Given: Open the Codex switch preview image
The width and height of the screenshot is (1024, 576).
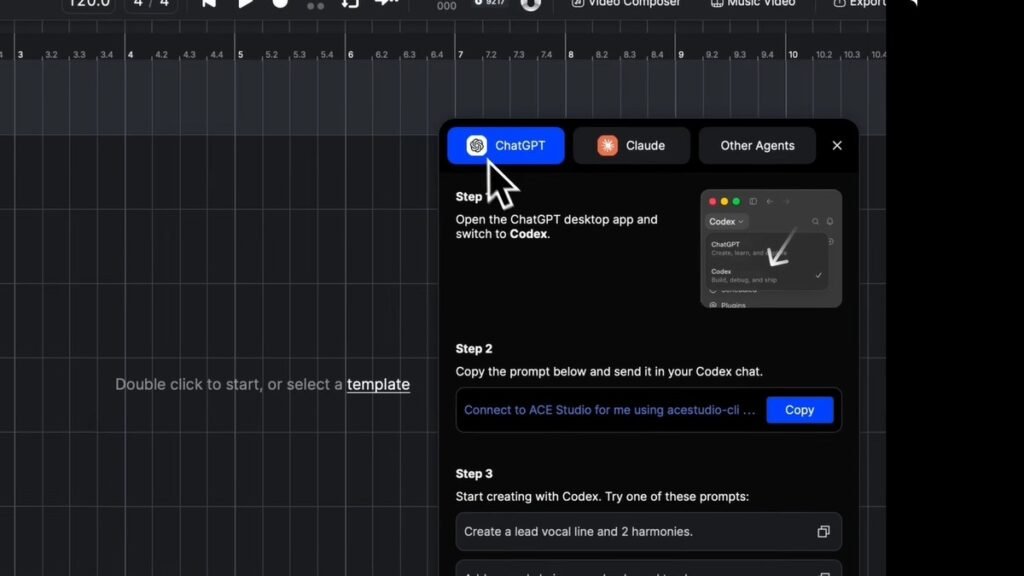Looking at the screenshot, I should coord(771,249).
